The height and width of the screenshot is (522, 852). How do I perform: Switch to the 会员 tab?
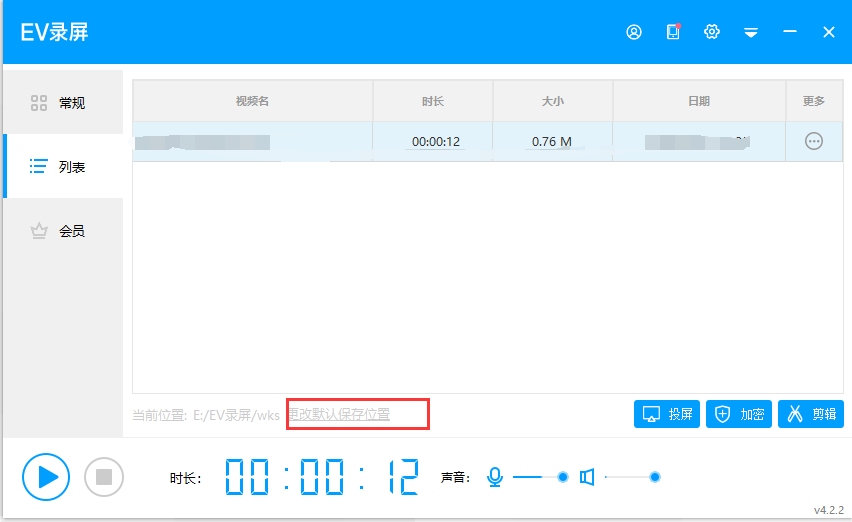(63, 231)
